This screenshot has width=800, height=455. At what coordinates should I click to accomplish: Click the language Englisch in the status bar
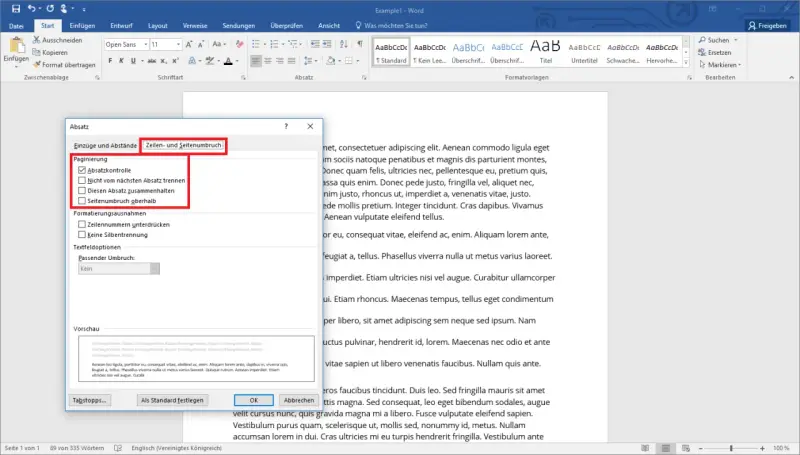coord(177,448)
